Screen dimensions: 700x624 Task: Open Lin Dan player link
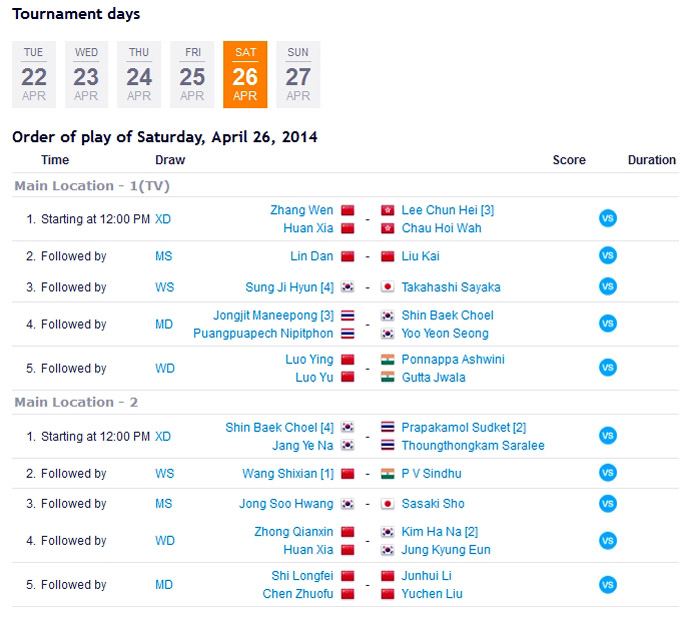[x=312, y=256]
